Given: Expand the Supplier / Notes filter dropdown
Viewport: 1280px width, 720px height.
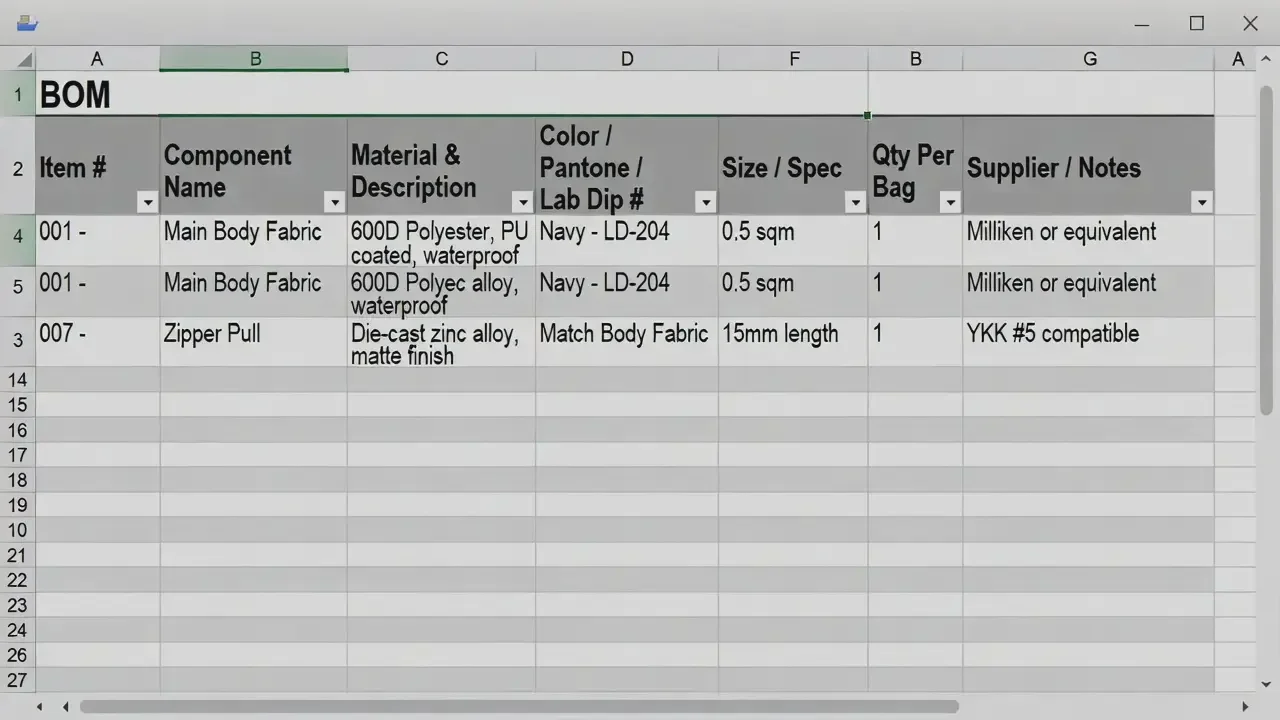Looking at the screenshot, I should (x=1202, y=203).
